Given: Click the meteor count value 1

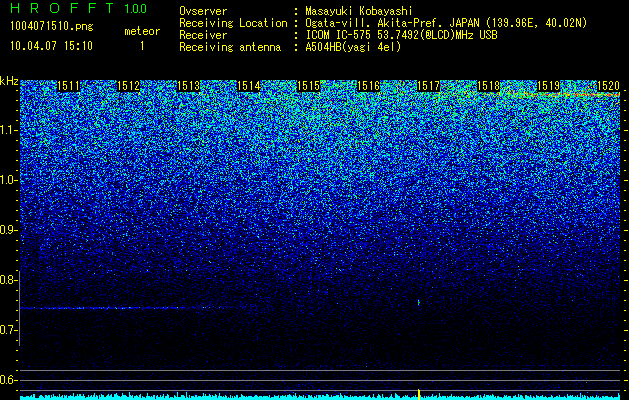Looking at the screenshot, I should click(142, 46).
